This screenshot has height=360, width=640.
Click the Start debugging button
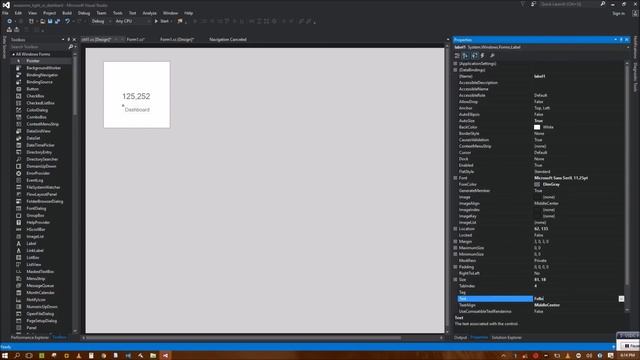pos(162,21)
